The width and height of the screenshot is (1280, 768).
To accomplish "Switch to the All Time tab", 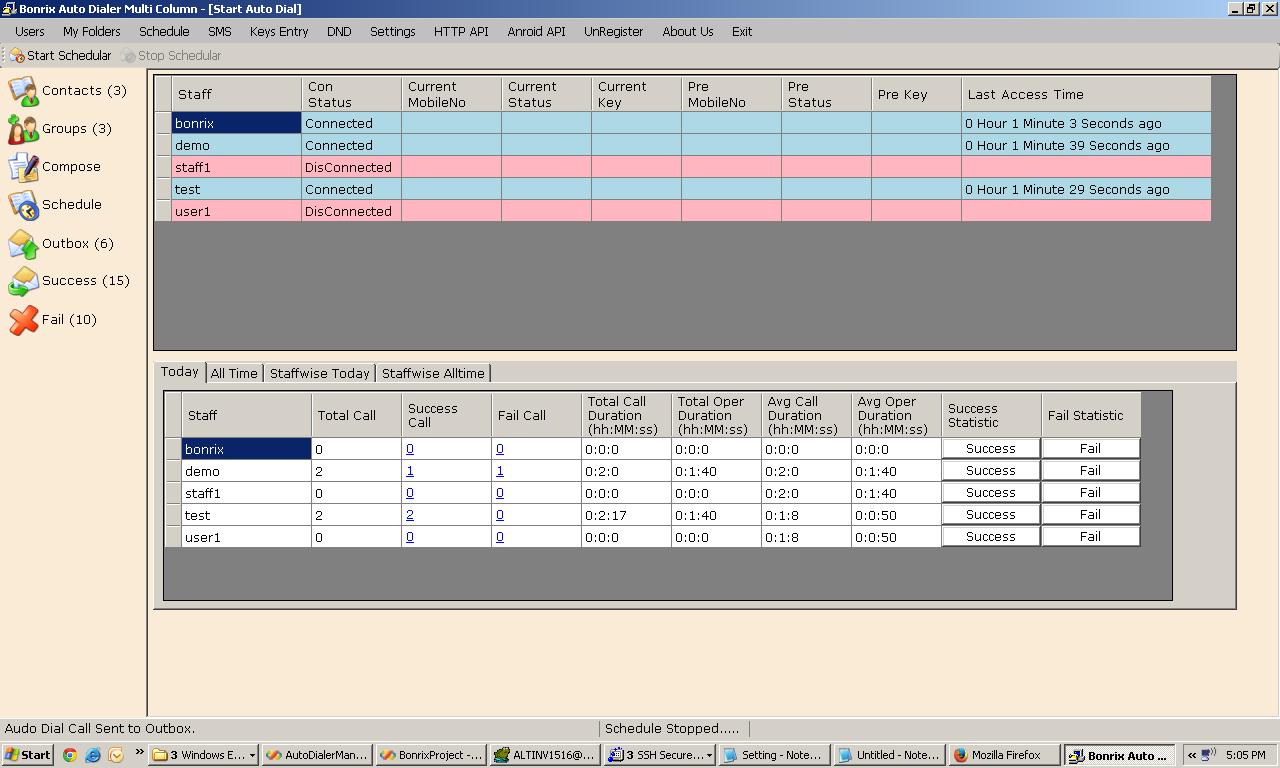I will [x=234, y=373].
